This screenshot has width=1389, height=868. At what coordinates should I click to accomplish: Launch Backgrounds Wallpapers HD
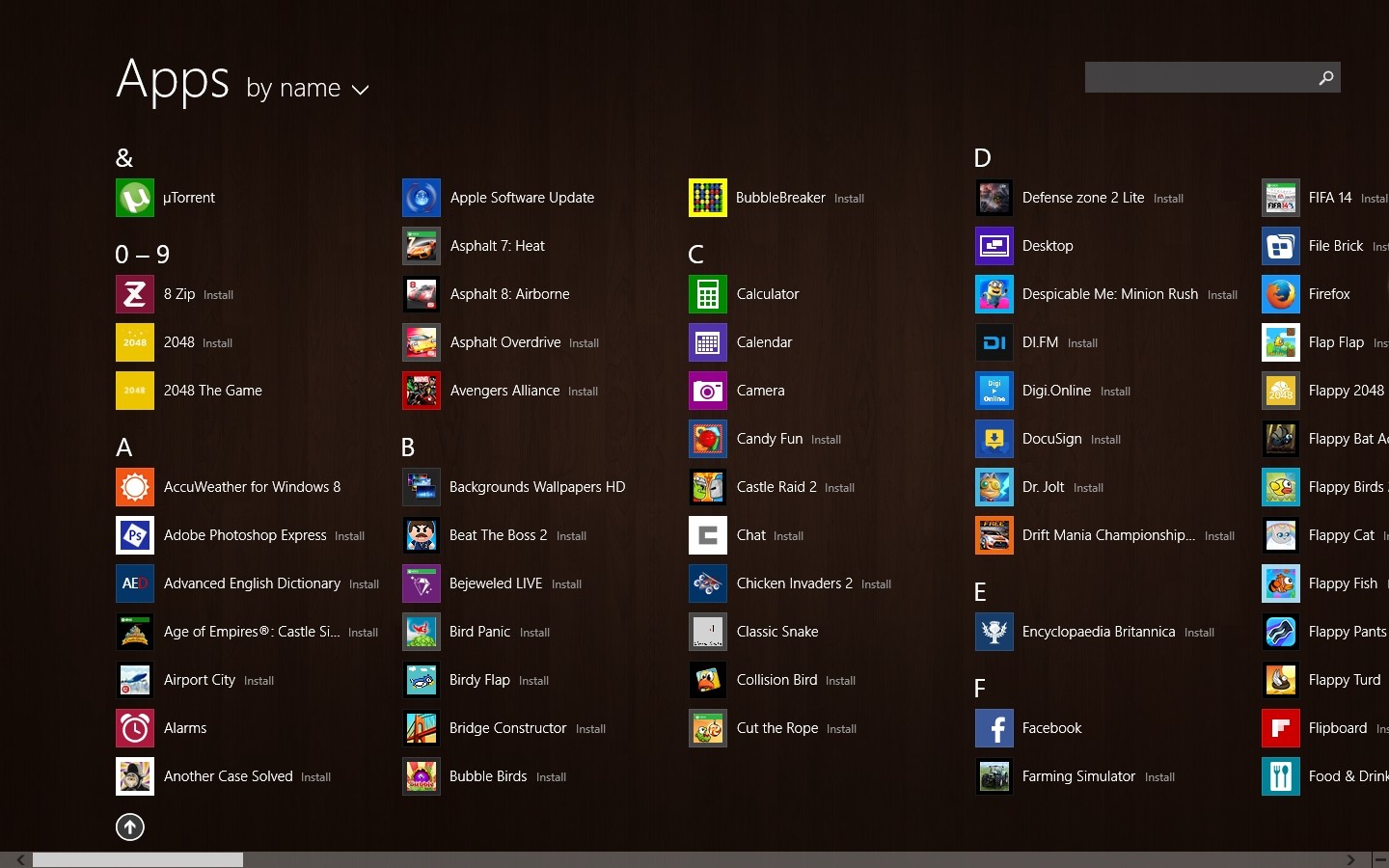[x=537, y=487]
